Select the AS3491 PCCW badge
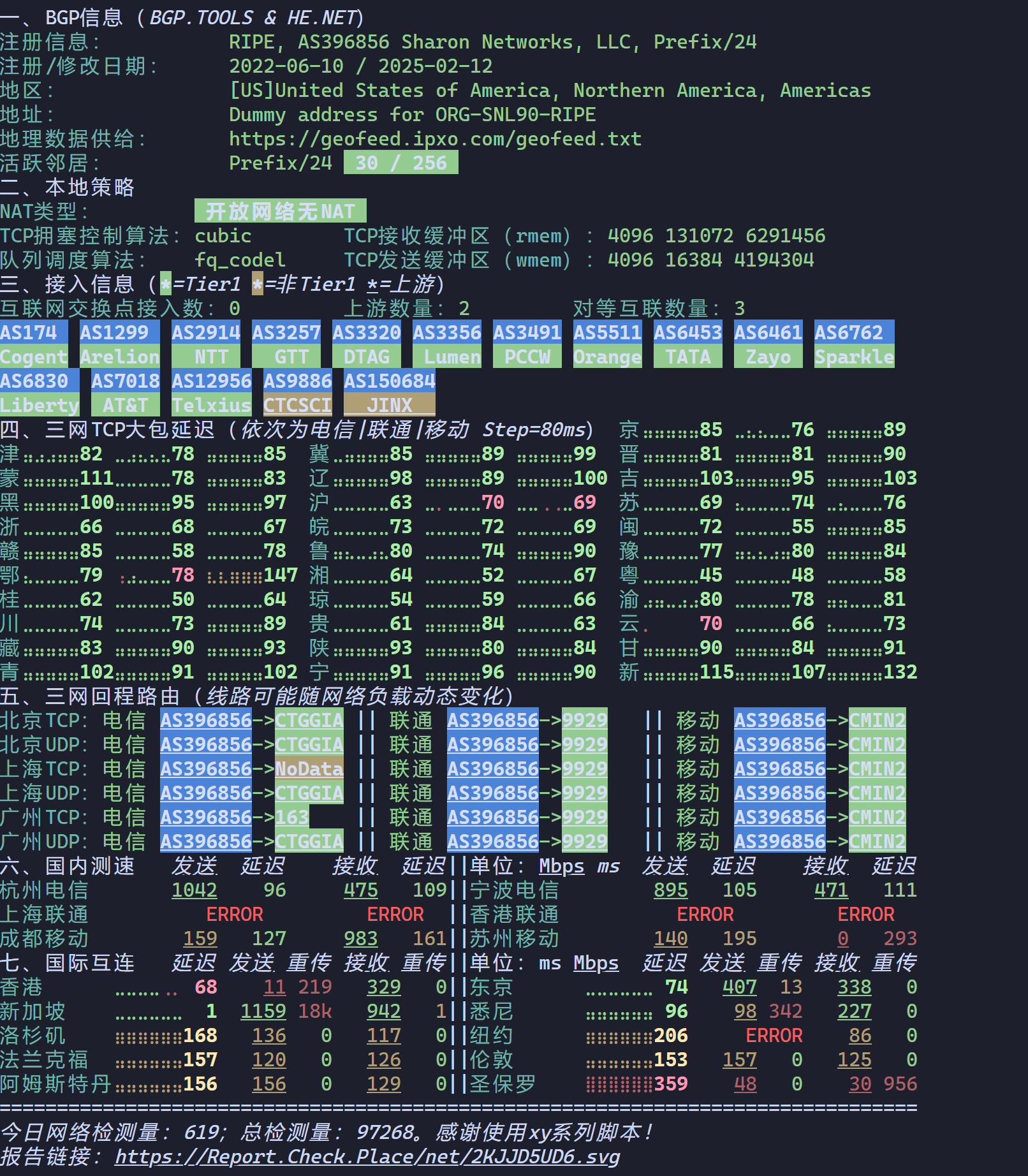 527,344
